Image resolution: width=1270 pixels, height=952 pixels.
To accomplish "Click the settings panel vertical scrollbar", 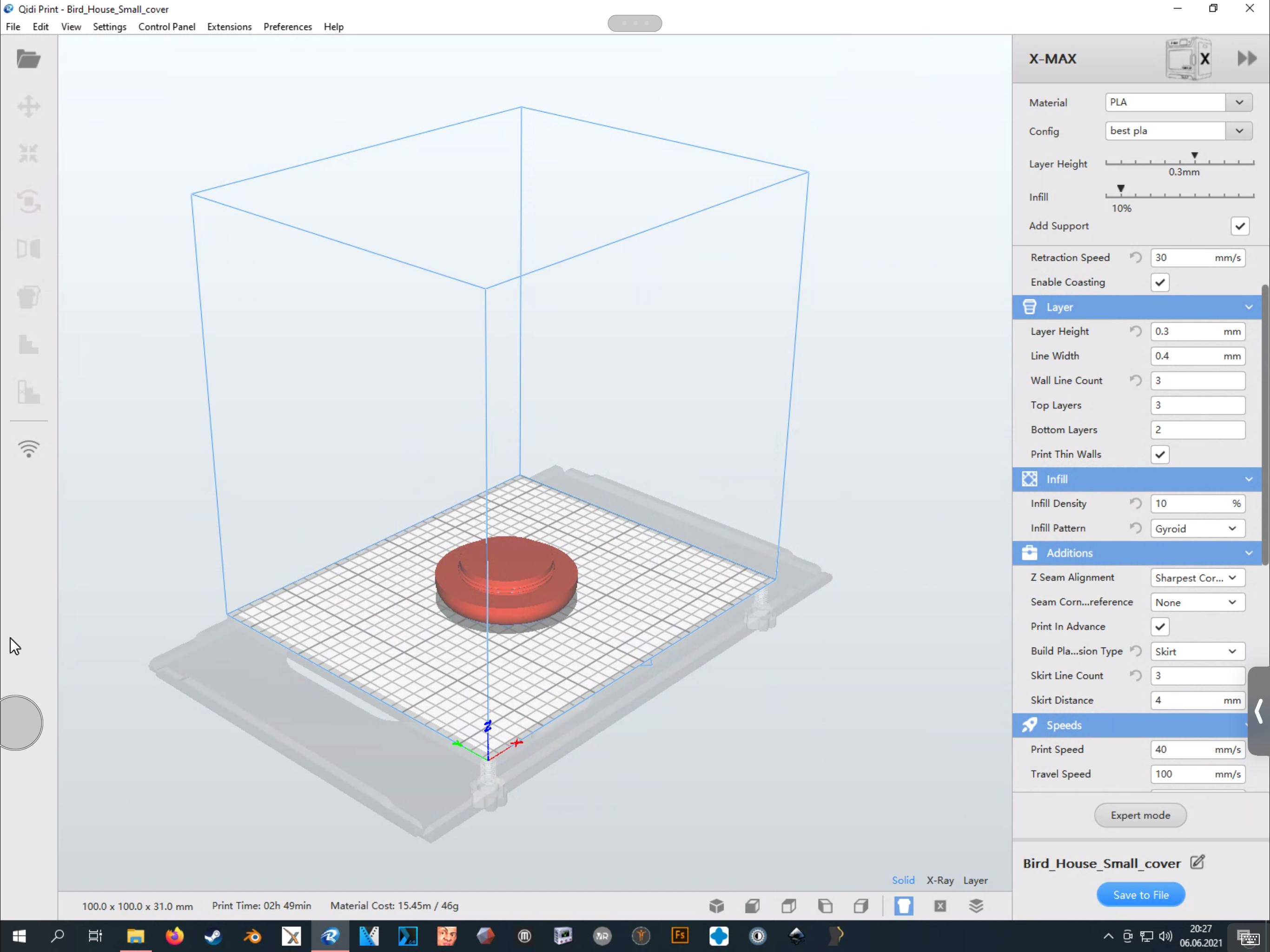I will (x=1265, y=425).
